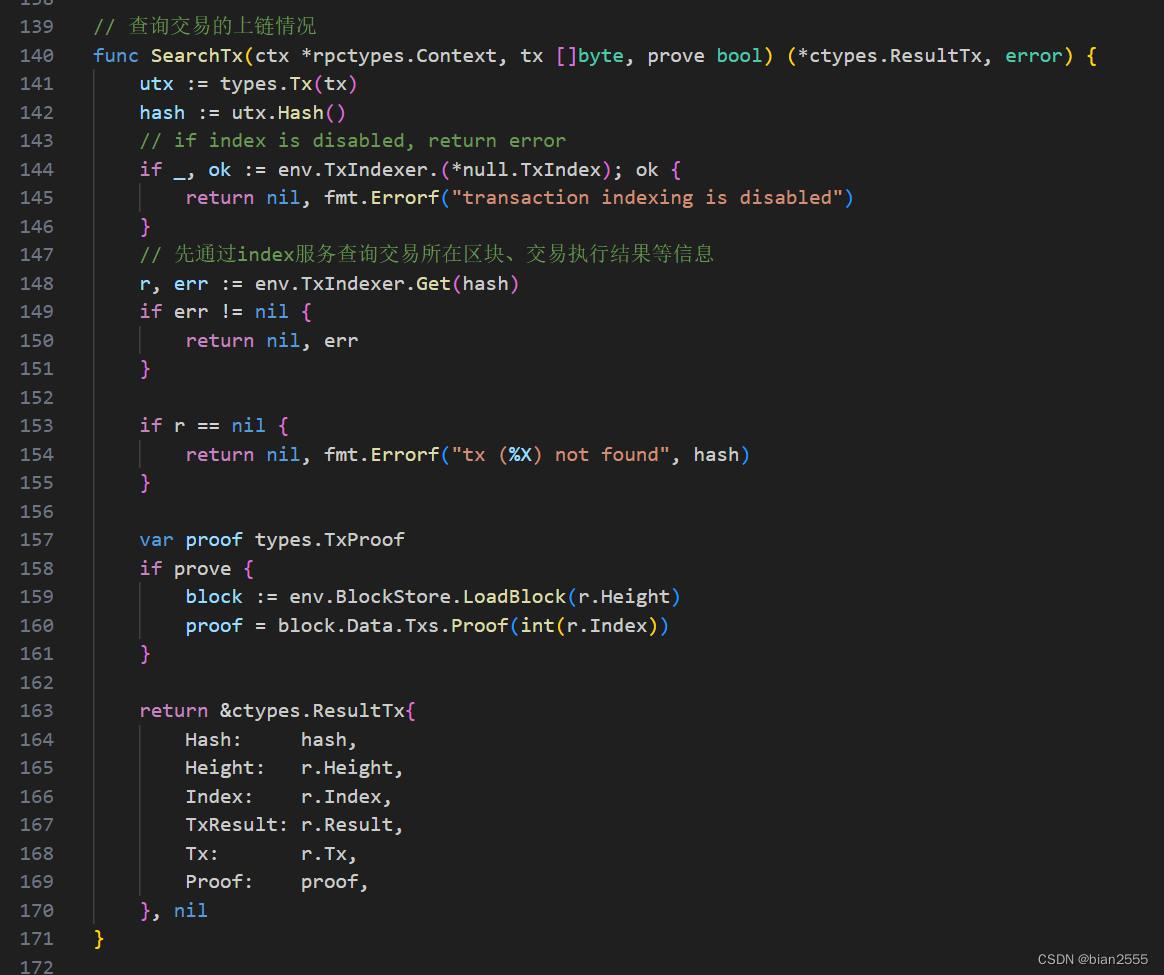Click "types.Tx(tx)" on line 141

[289, 84]
